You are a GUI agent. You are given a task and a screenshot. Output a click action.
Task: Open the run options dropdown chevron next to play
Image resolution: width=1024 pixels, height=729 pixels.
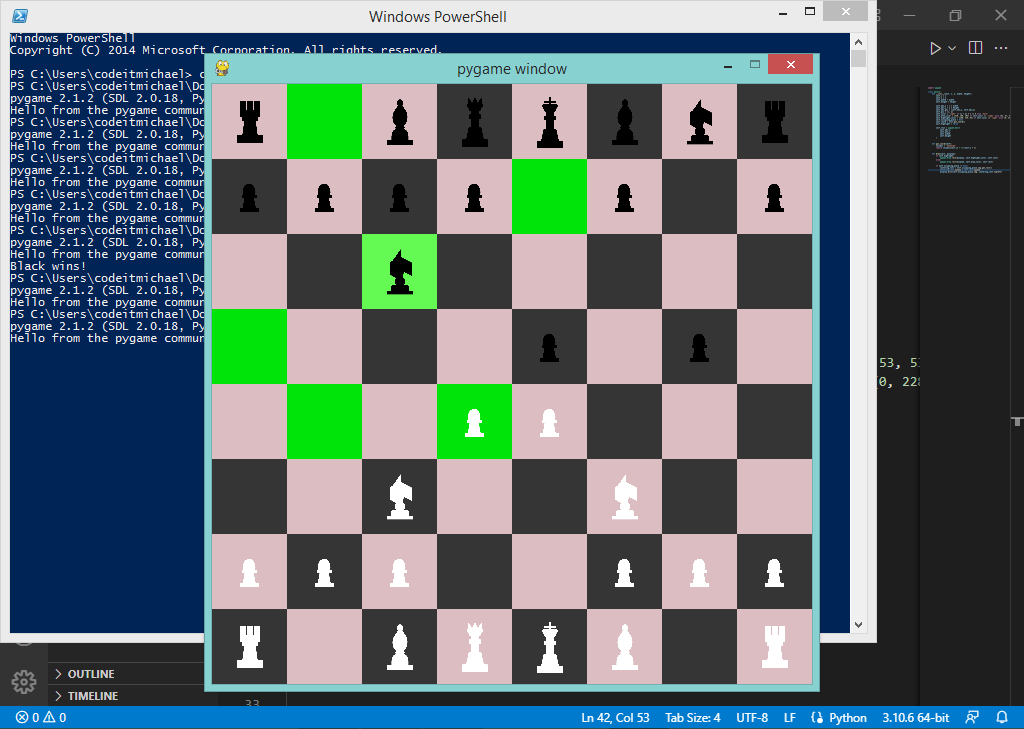950,47
